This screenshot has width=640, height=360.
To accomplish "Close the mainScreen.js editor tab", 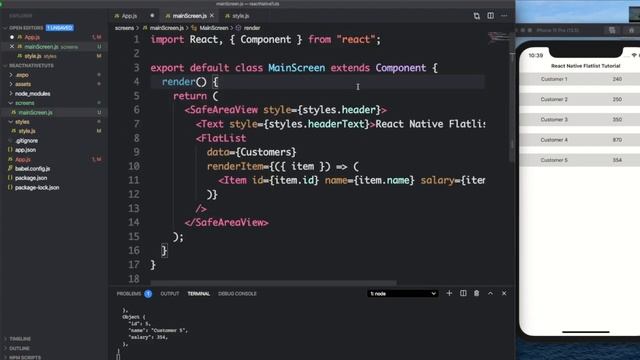I will click(212, 16).
